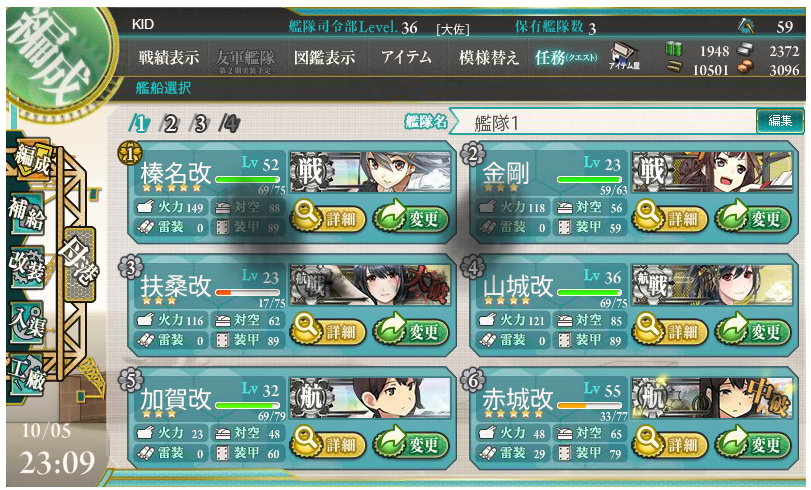Screen dimensions: 811x490
Task: Click the 編集 fleet name edit button
Action: tap(780, 121)
